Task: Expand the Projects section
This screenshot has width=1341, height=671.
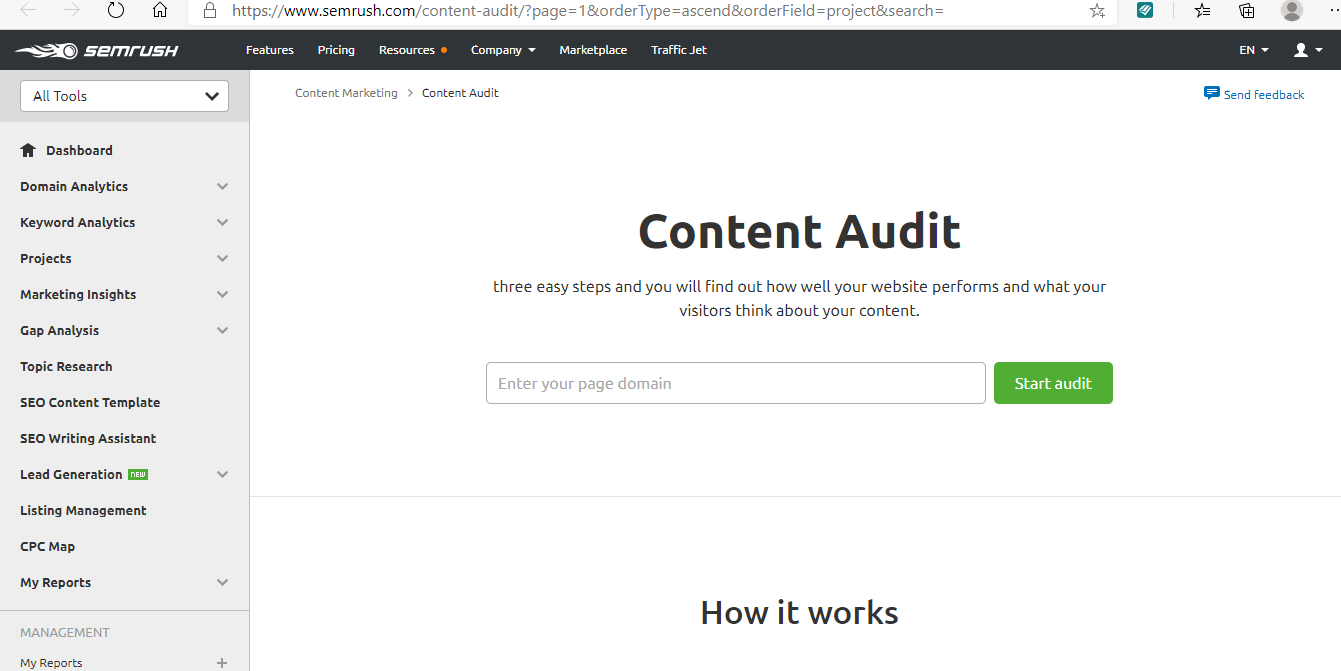Action: (222, 259)
